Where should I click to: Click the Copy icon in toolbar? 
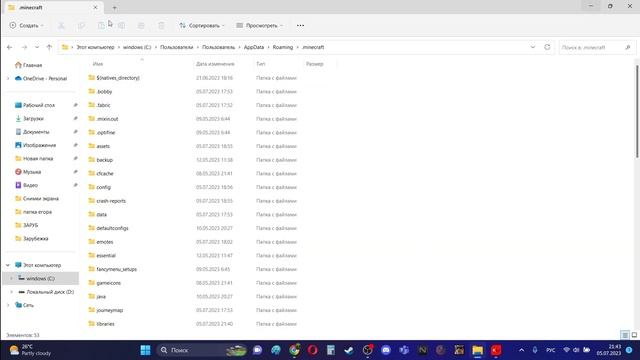point(81,25)
